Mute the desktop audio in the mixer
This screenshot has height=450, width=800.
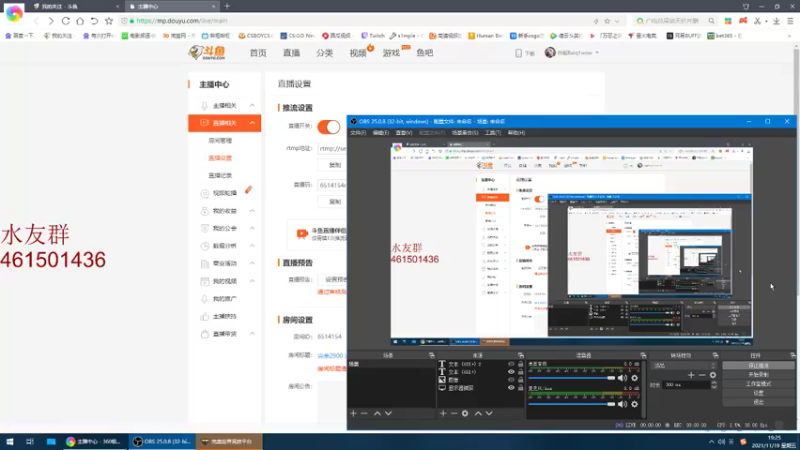[x=622, y=378]
